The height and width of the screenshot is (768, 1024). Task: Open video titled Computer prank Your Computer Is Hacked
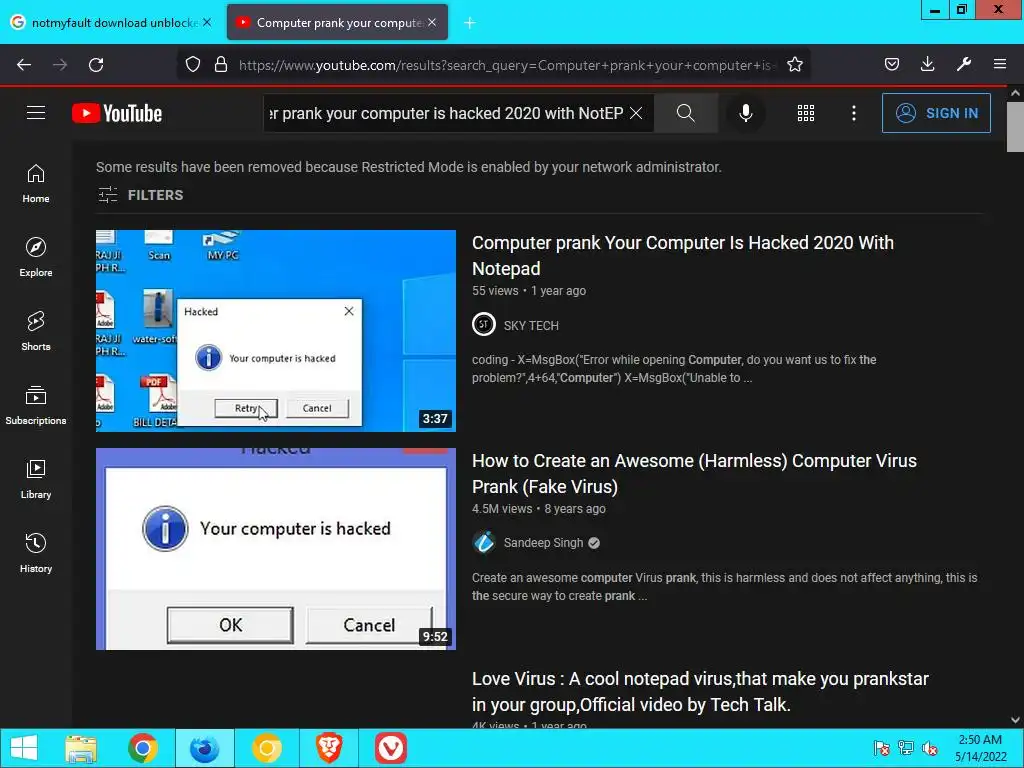coord(682,255)
